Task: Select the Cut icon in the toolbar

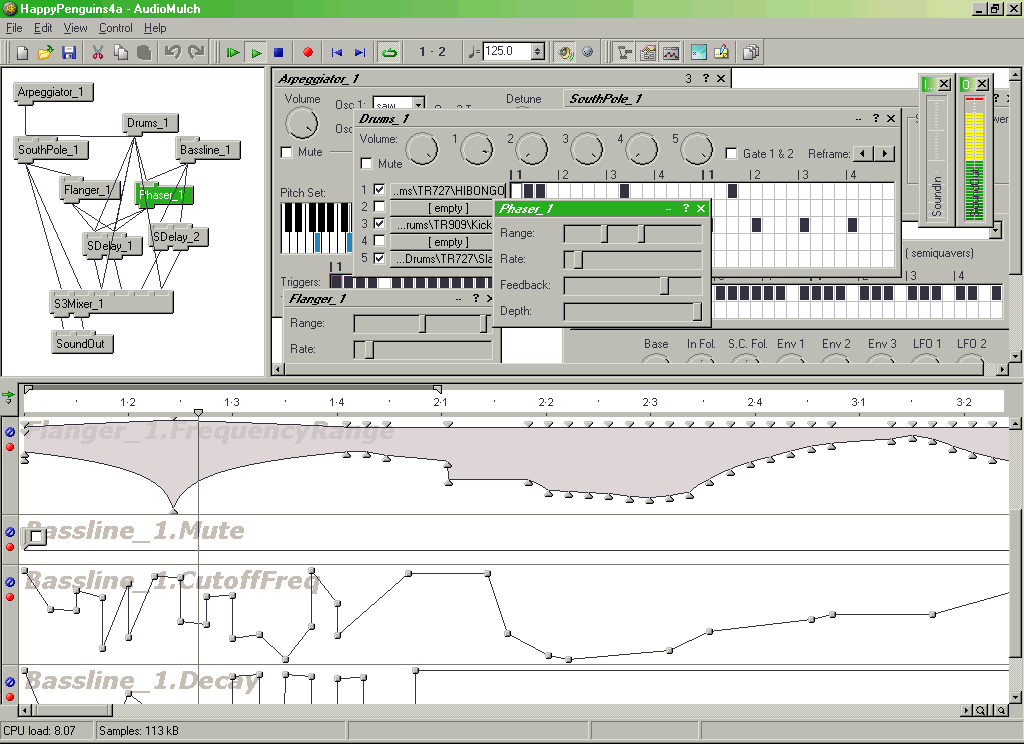Action: pyautogui.click(x=98, y=52)
